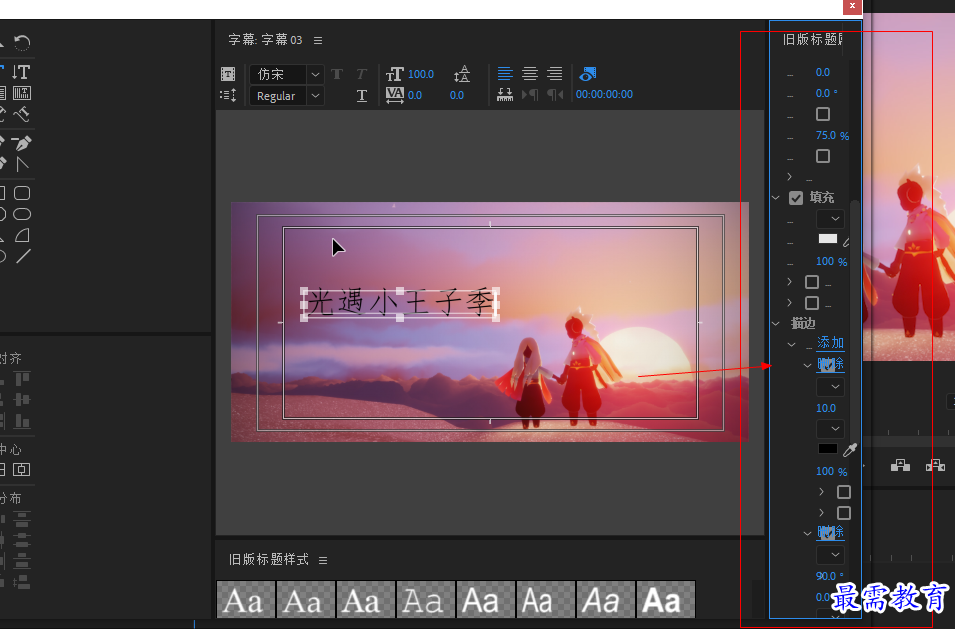Image resolution: width=955 pixels, height=629 pixels.
Task: Open the Tab Stops ruler icon
Action: click(505, 95)
